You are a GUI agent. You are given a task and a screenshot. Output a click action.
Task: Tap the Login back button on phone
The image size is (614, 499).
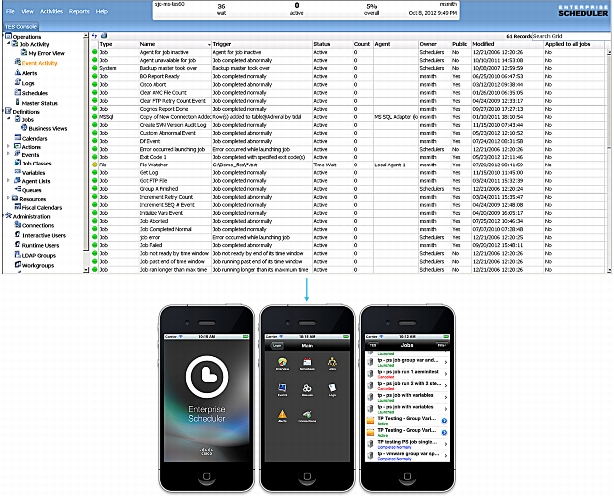click(x=277, y=345)
